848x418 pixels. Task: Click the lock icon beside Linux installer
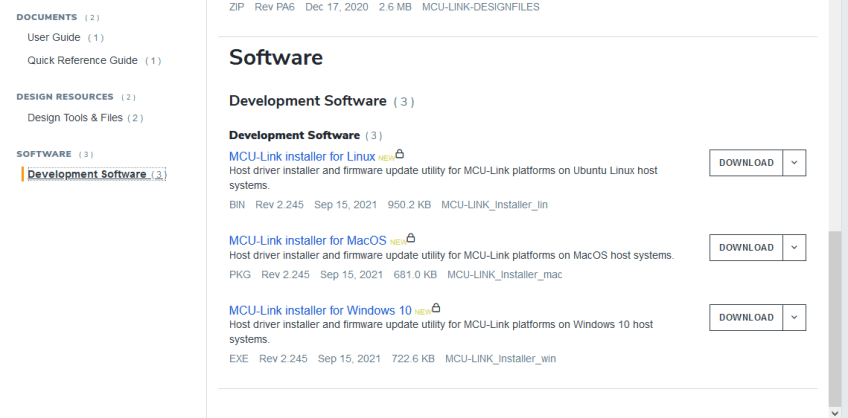[400, 154]
